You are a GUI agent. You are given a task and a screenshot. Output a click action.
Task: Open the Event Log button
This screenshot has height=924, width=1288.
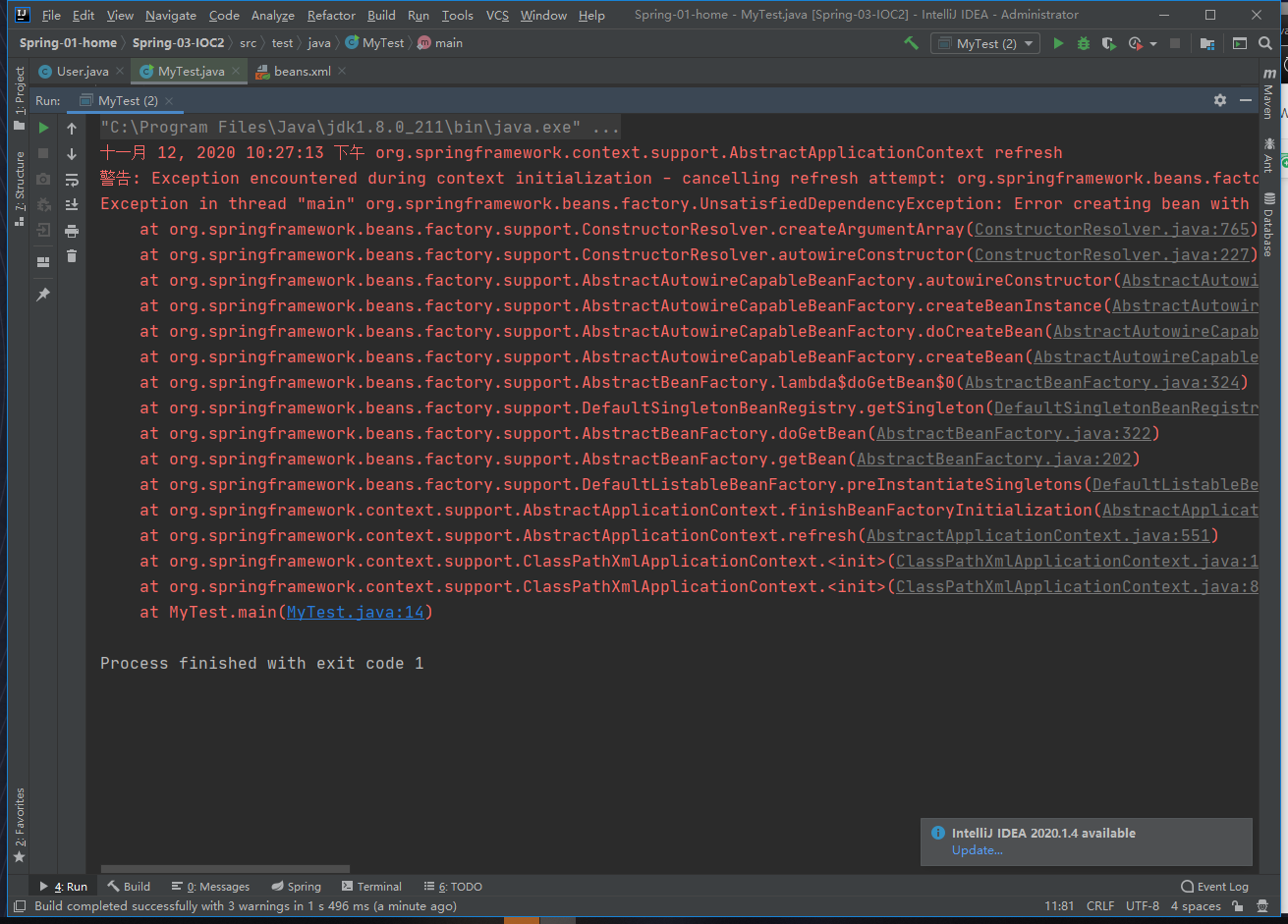pyautogui.click(x=1214, y=887)
